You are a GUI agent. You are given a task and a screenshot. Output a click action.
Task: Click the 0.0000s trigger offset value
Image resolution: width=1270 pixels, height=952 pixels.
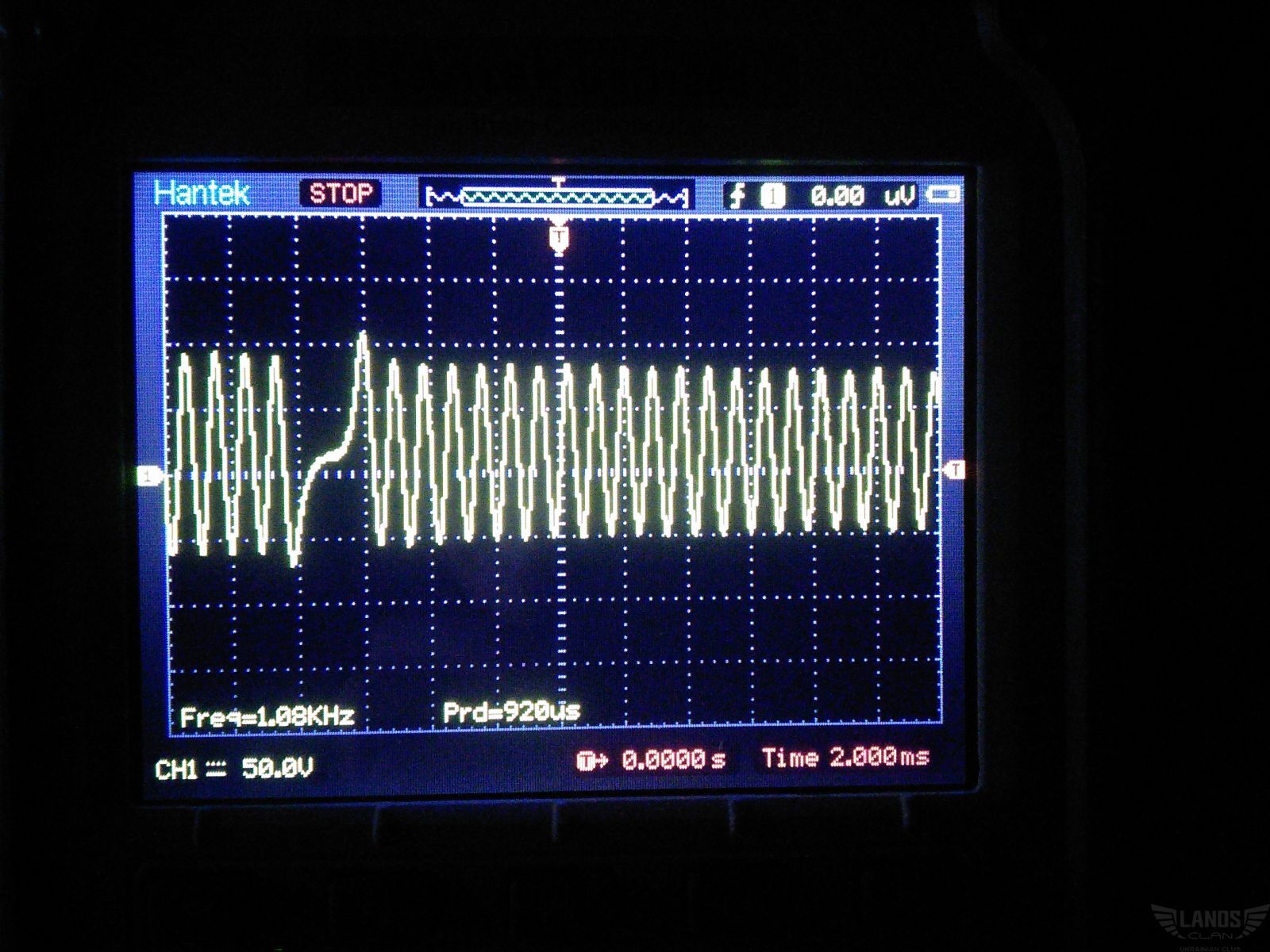coord(673,760)
